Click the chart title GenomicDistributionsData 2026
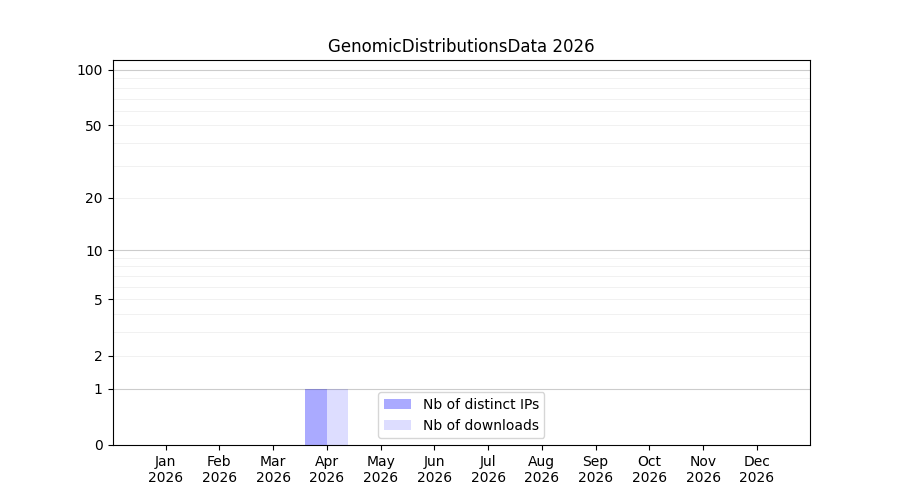 pos(461,46)
